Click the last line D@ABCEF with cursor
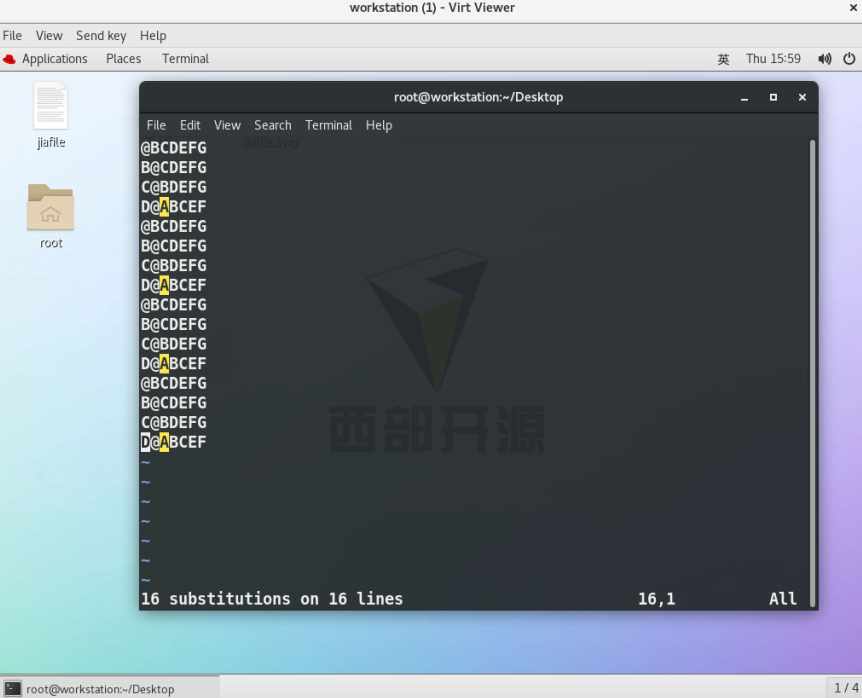The width and height of the screenshot is (862, 698). [174, 442]
